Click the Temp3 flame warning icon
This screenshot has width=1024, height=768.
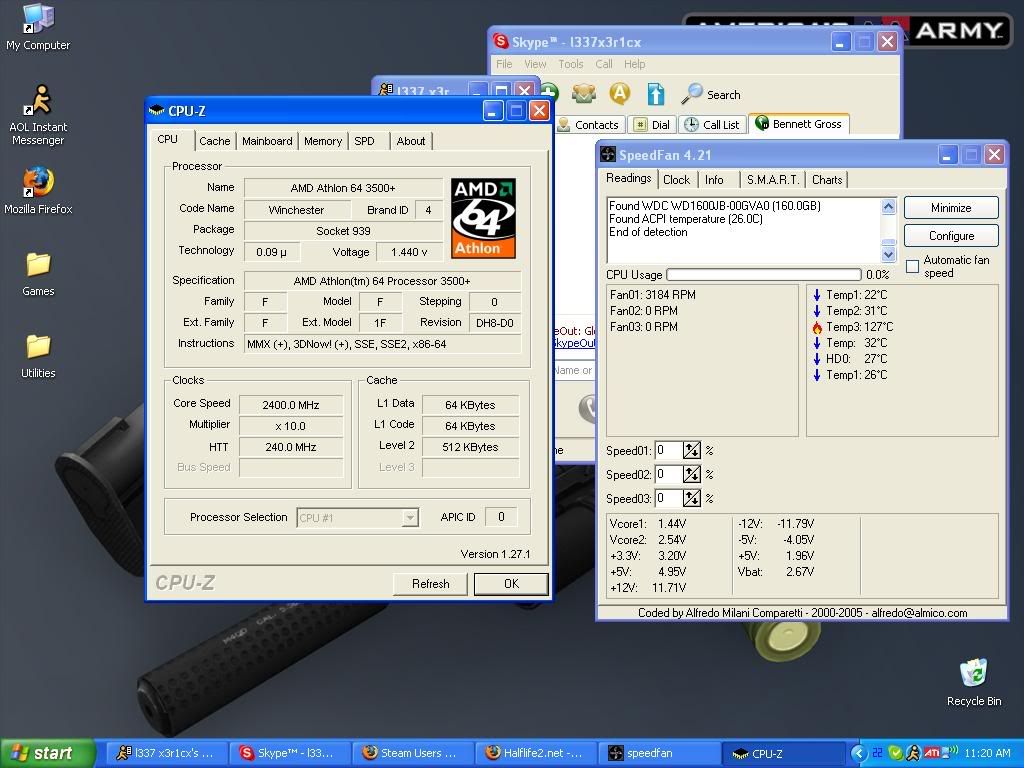(x=817, y=327)
